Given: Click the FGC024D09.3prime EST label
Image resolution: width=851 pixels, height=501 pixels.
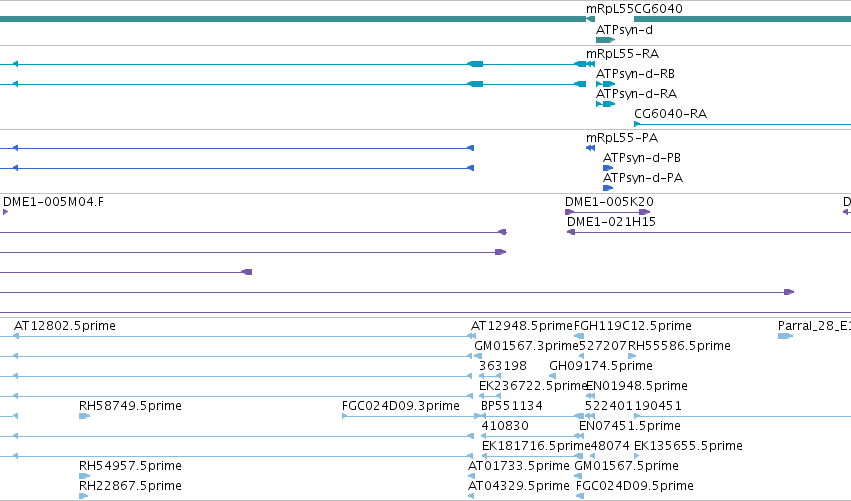Looking at the screenshot, I should (x=401, y=406).
